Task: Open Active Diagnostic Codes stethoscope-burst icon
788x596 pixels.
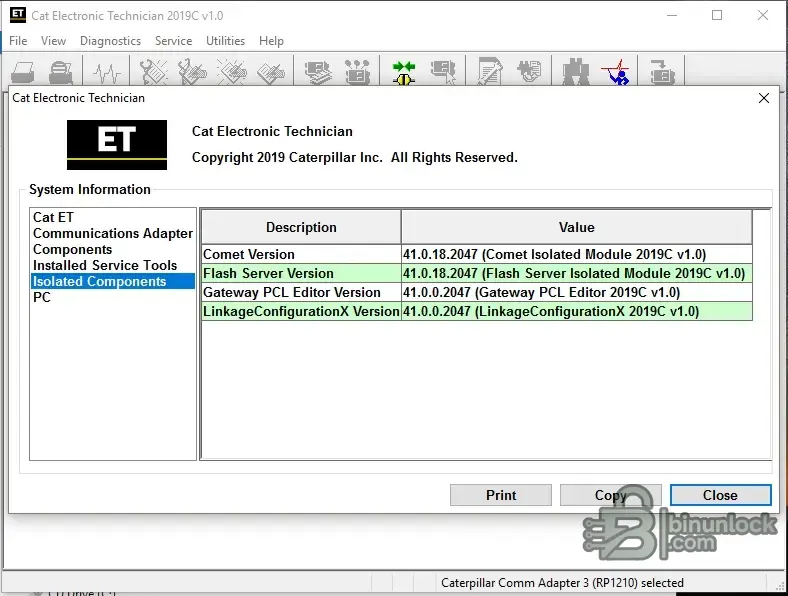Action: pyautogui.click(x=153, y=72)
